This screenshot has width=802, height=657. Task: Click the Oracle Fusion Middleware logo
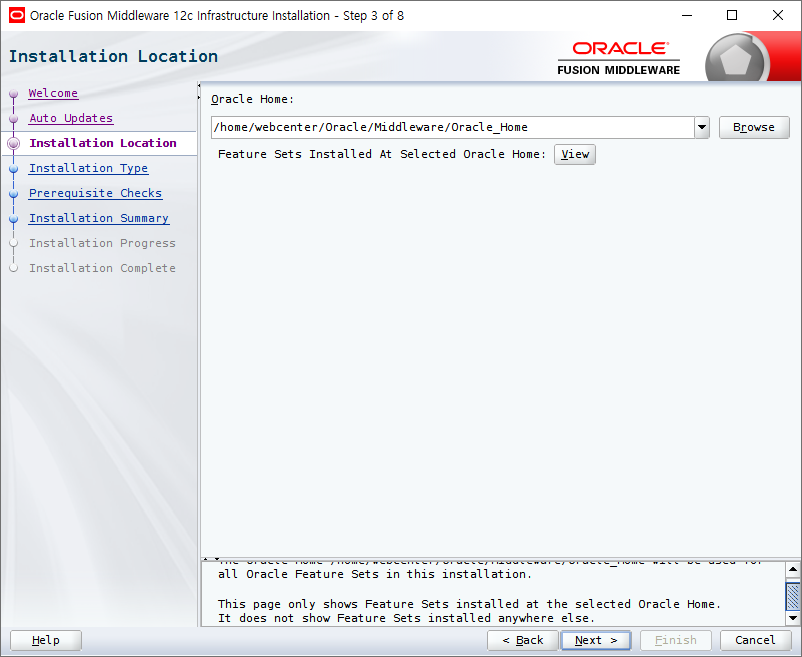pyautogui.click(x=619, y=58)
